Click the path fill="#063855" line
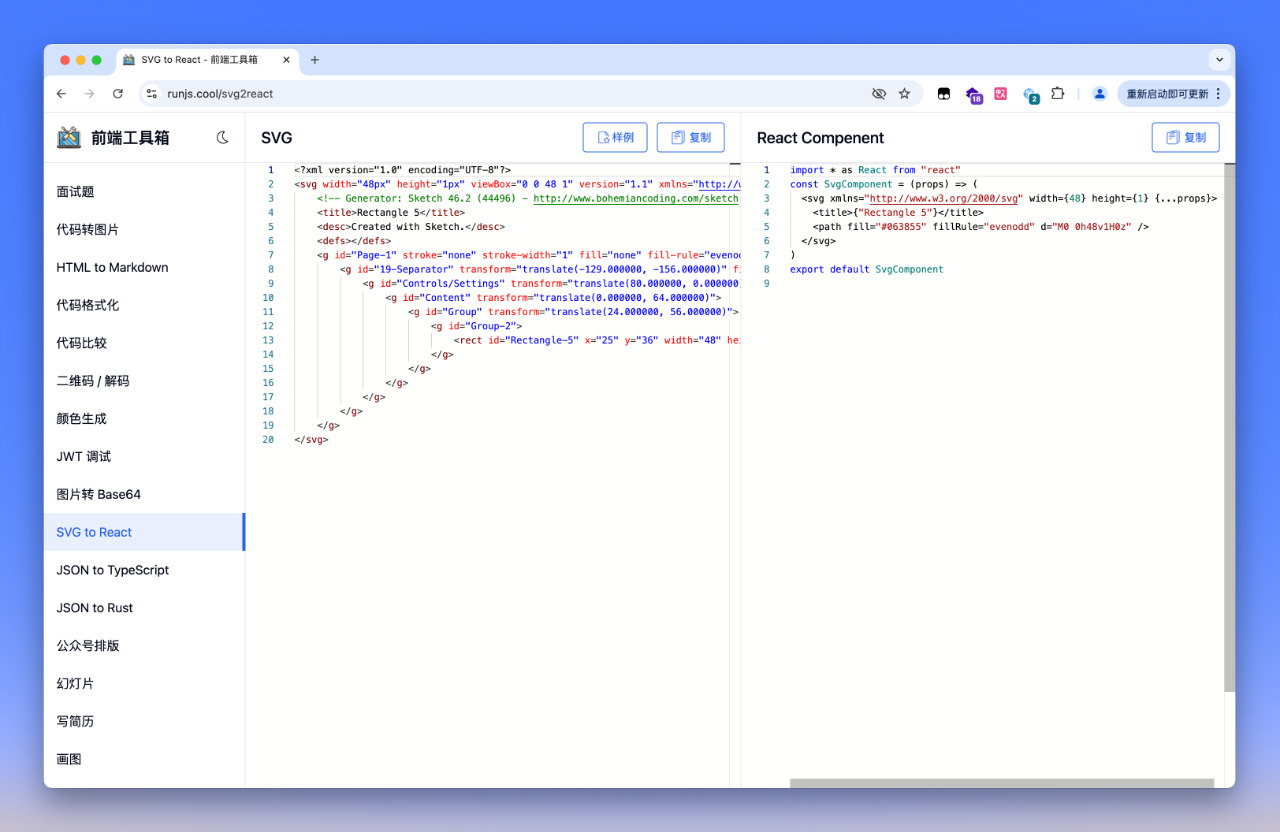This screenshot has width=1280, height=832. coord(981,227)
